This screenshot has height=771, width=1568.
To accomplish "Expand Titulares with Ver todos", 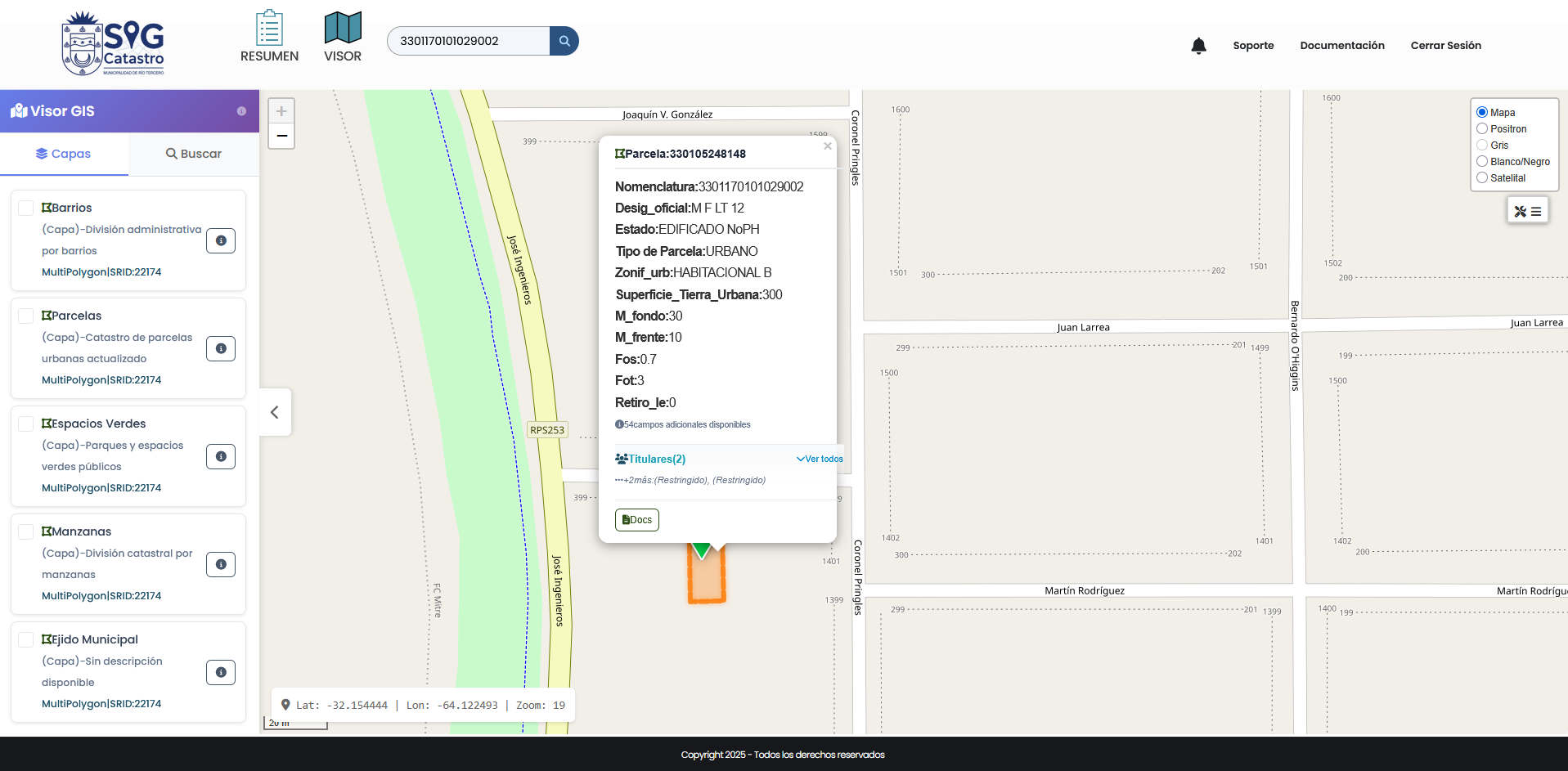I will (x=820, y=459).
